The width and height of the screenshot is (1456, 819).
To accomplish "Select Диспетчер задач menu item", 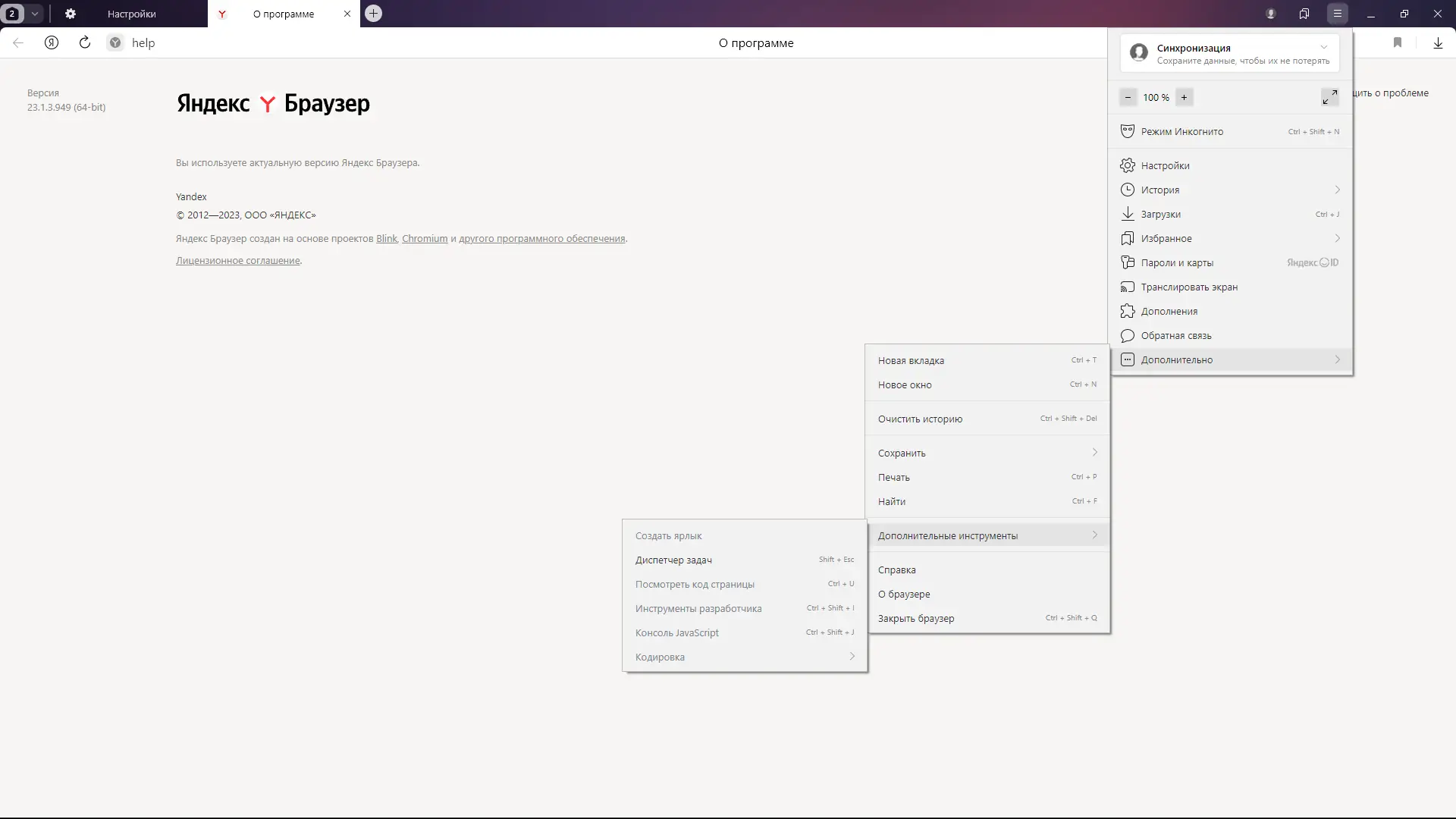I will [673, 560].
